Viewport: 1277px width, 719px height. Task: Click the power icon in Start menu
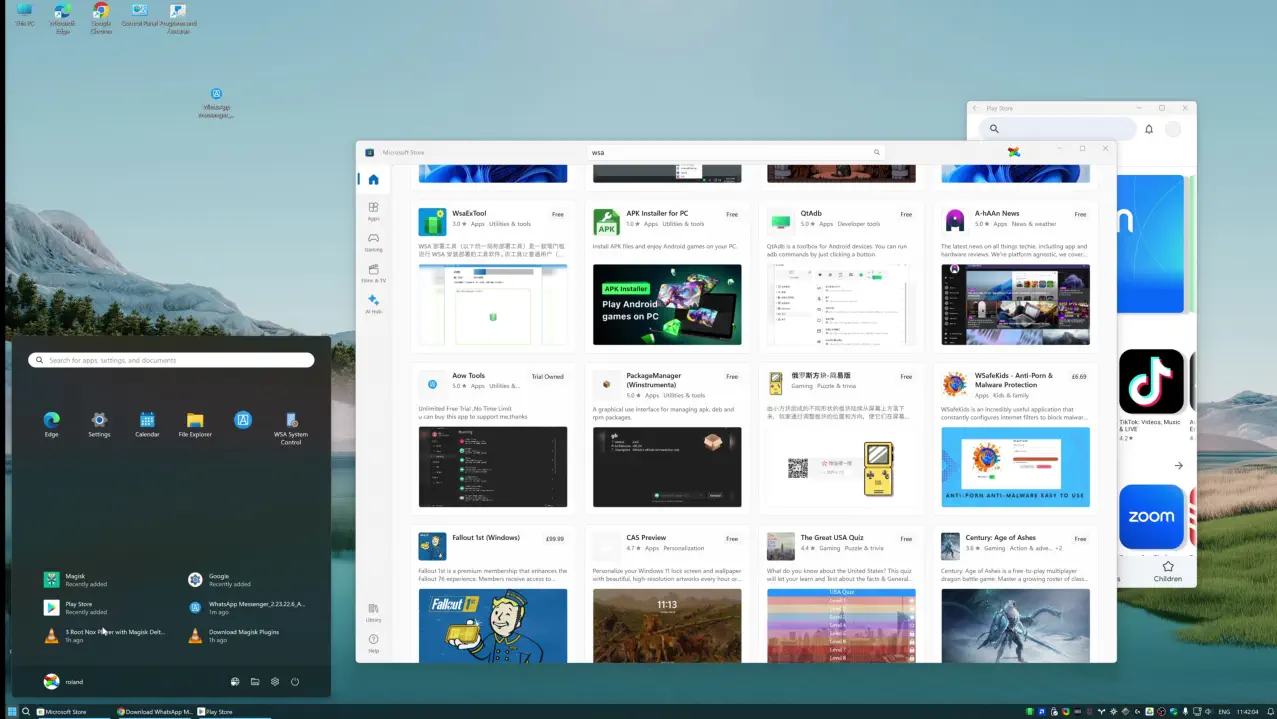[x=295, y=682]
